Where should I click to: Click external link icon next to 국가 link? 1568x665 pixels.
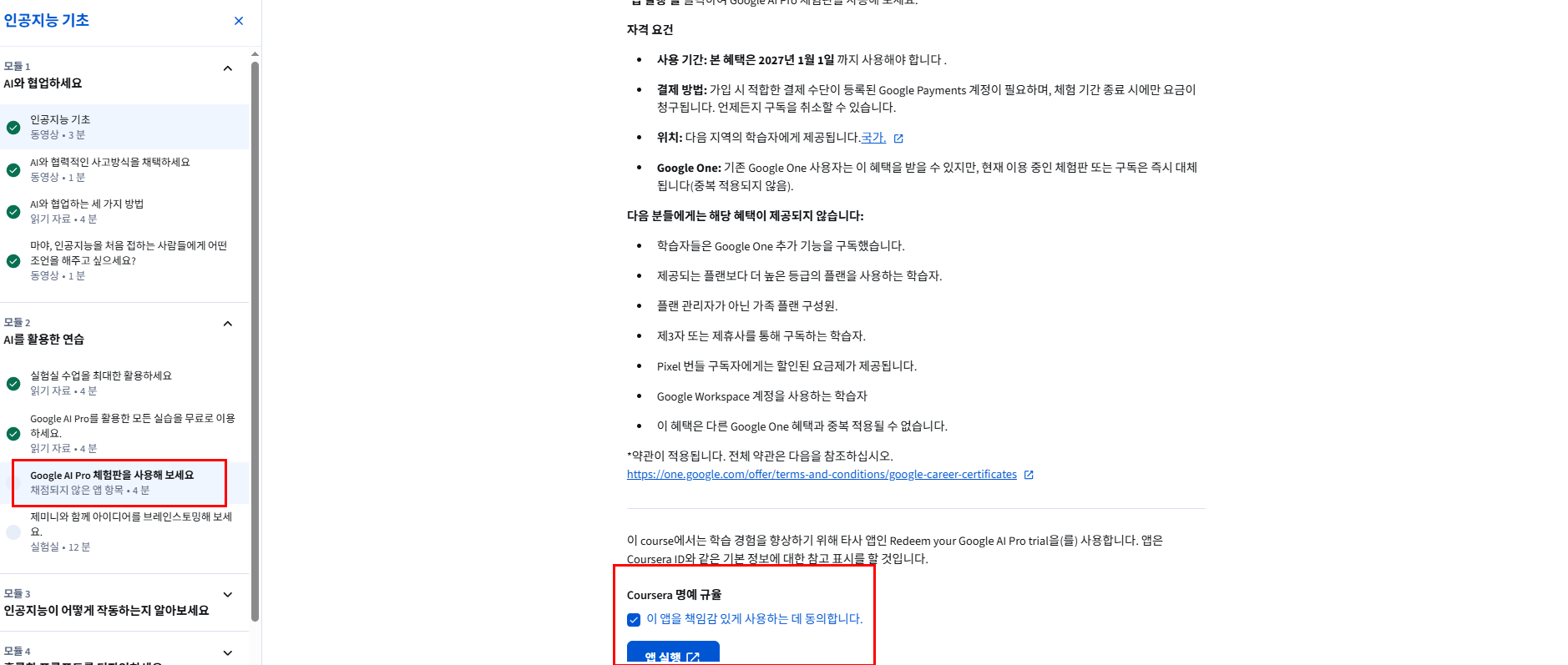click(x=898, y=139)
